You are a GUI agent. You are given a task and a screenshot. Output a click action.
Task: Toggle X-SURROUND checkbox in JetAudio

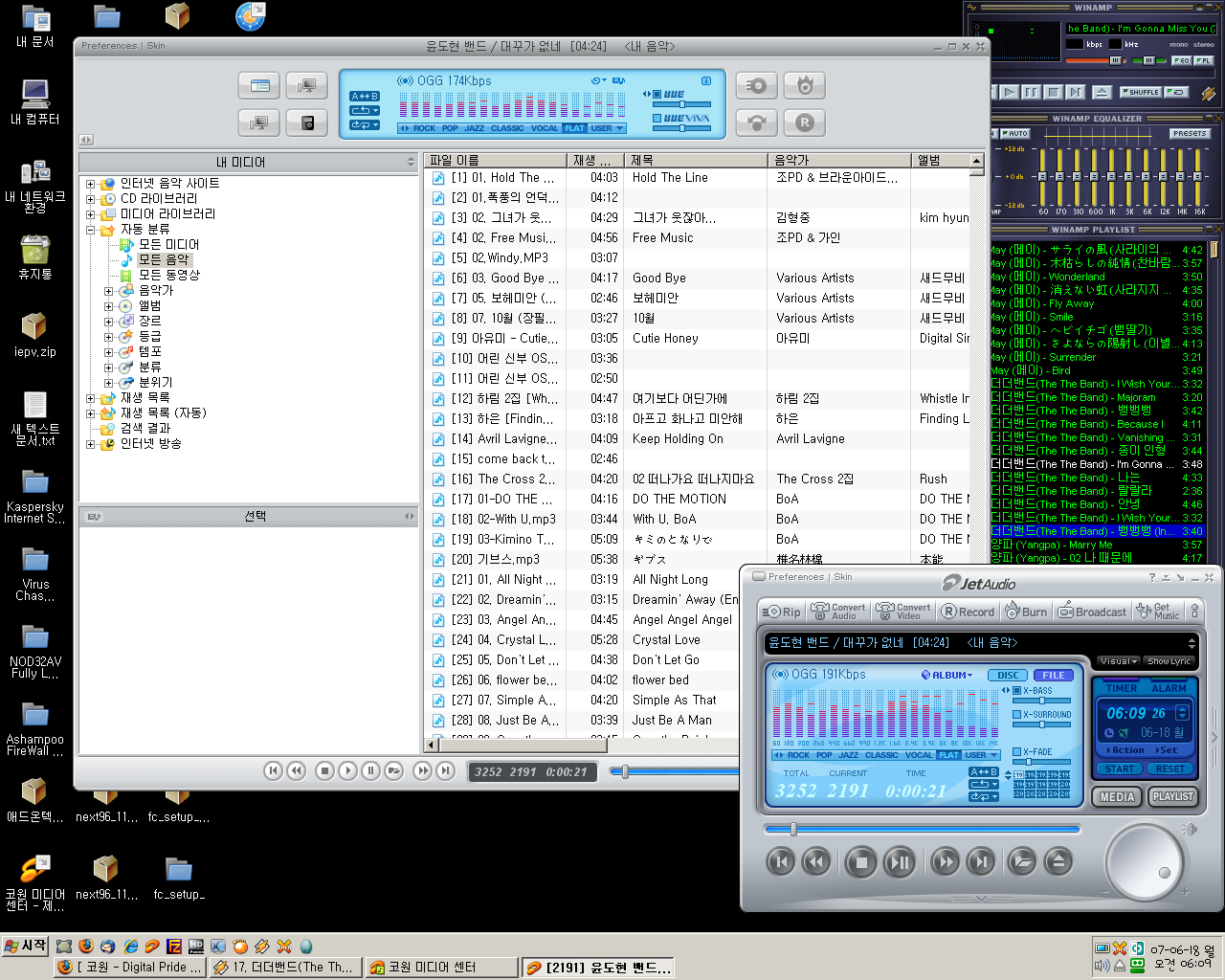pos(1017,714)
